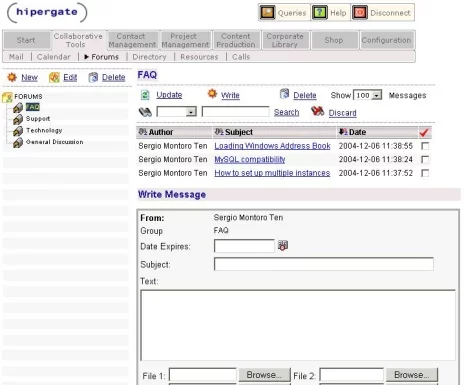Click the red Disconnect icon
Screen dimensions: 475x385
(360, 13)
